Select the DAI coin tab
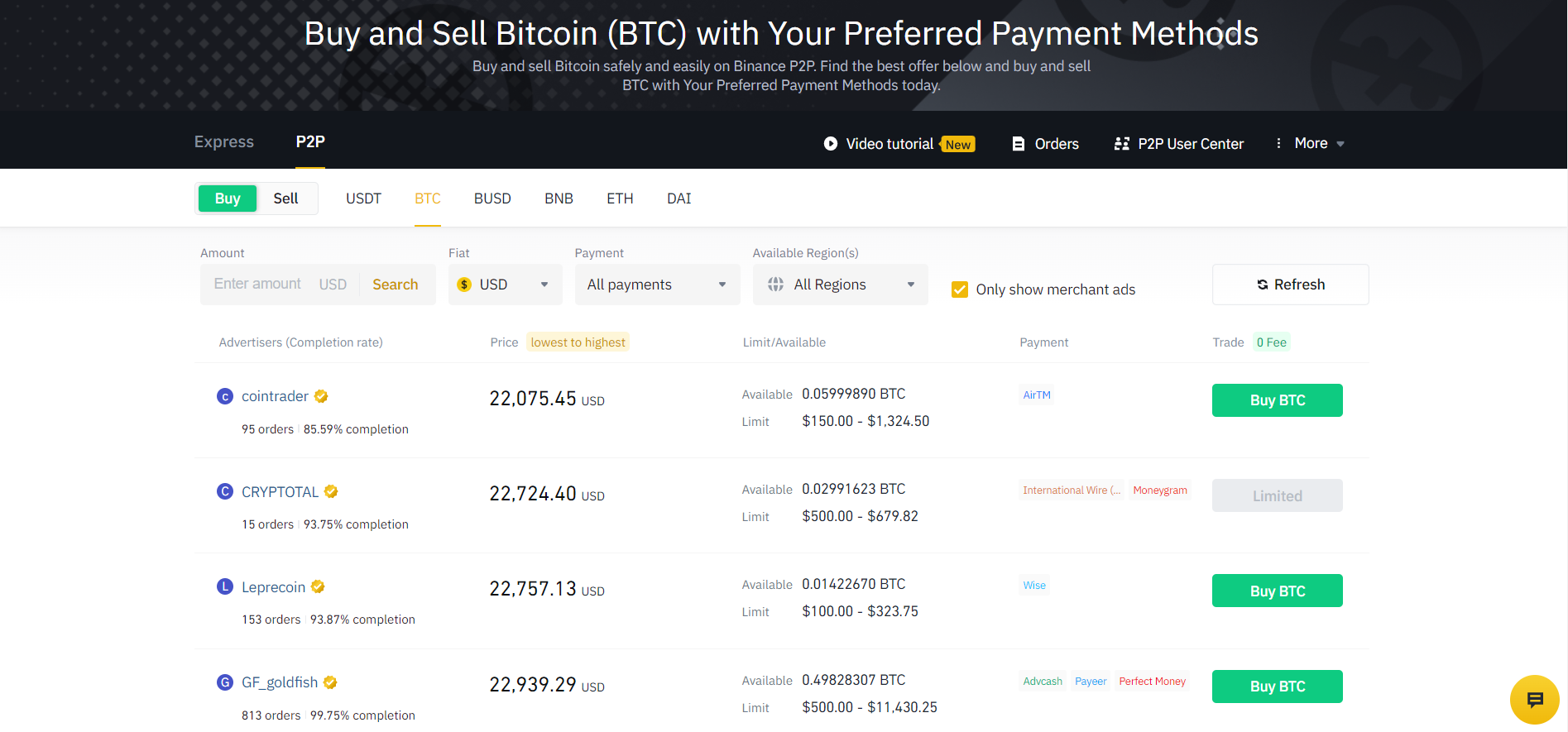The height and width of the screenshot is (732, 1568). pos(679,199)
